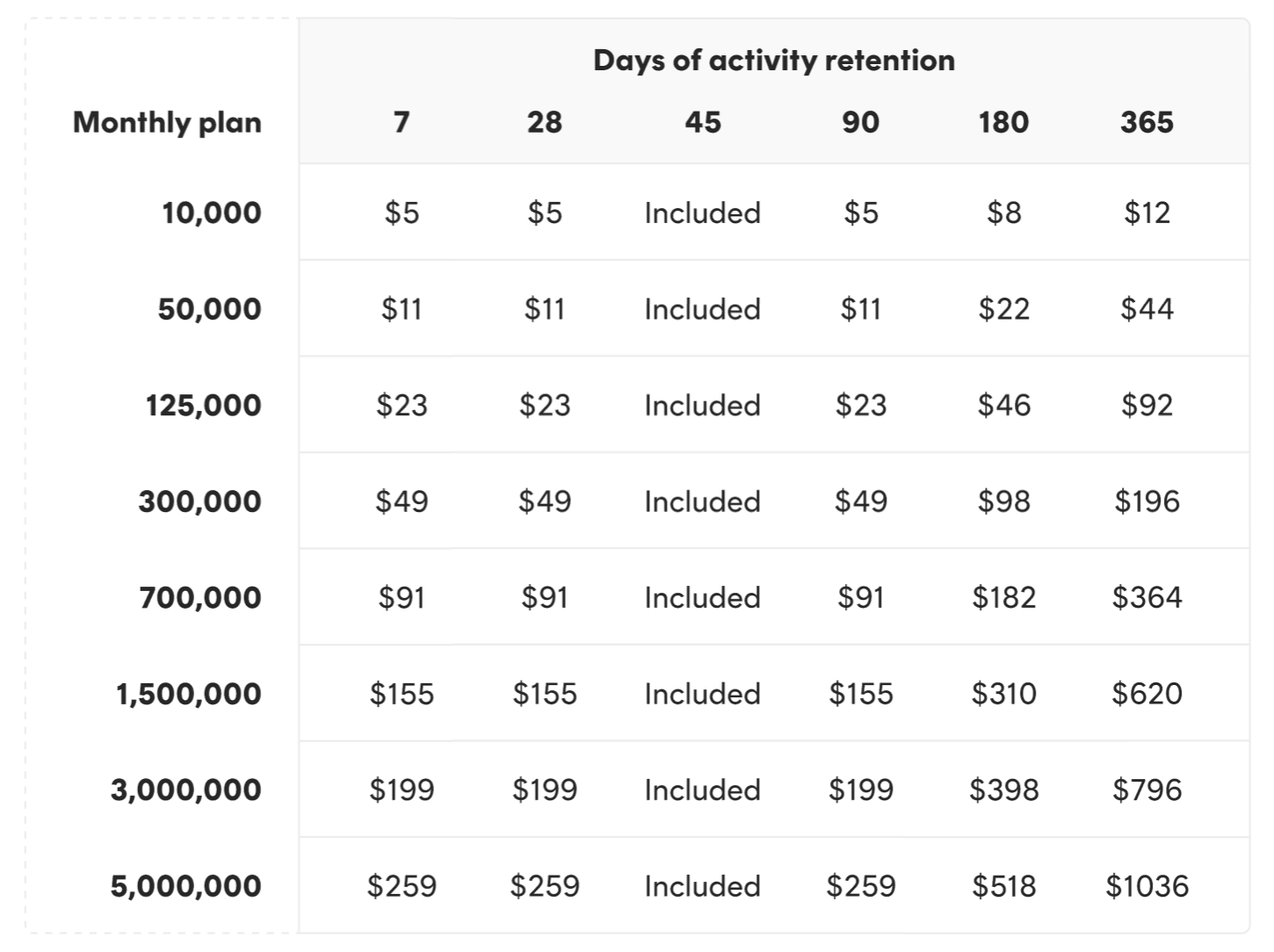1274x952 pixels.
Task: Click the $12 price for 10,000 plan
Action: [1147, 213]
